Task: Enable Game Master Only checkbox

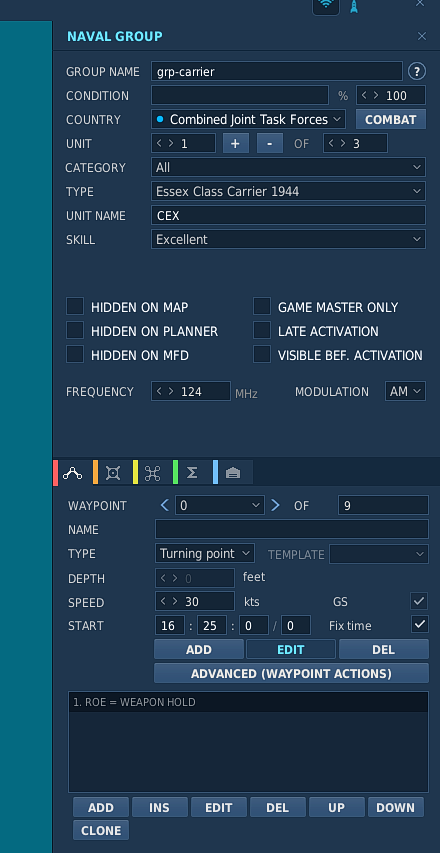Action: pyautogui.click(x=262, y=306)
